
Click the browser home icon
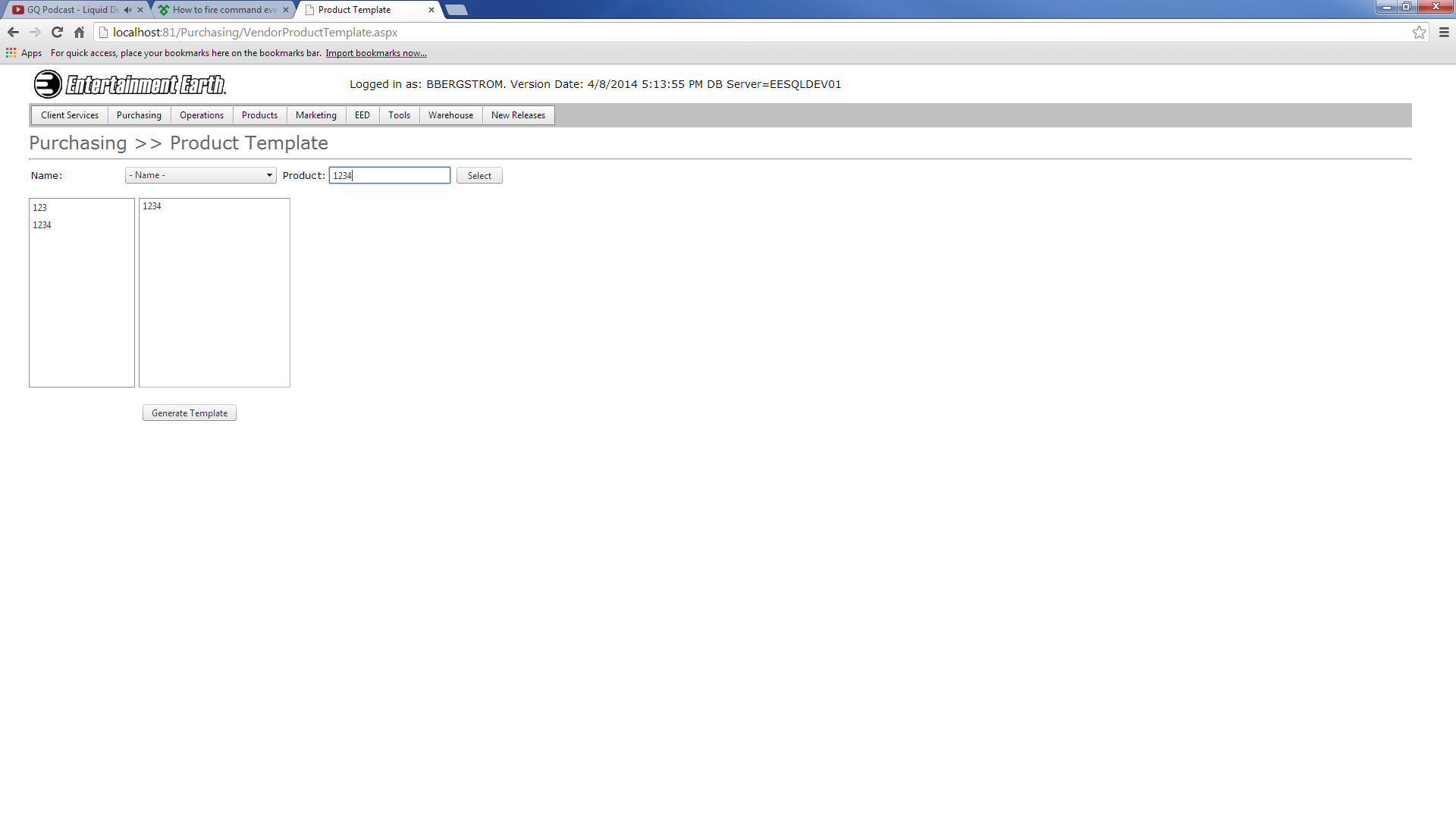(79, 32)
